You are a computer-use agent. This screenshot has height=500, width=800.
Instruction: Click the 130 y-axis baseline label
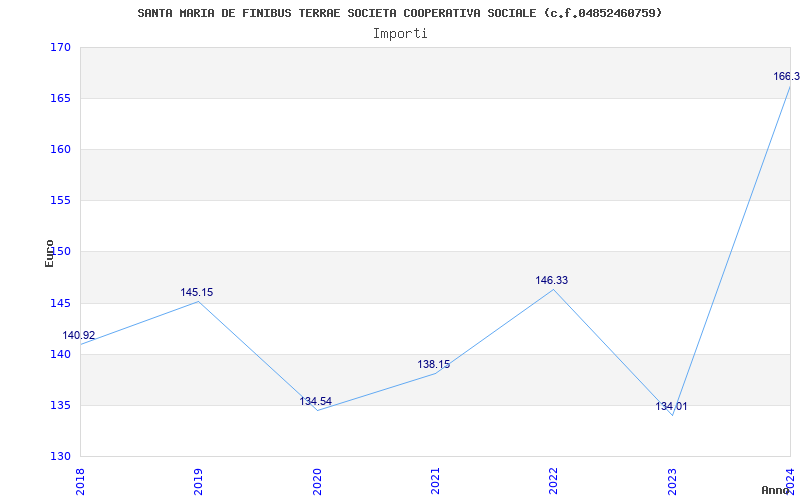(60, 456)
